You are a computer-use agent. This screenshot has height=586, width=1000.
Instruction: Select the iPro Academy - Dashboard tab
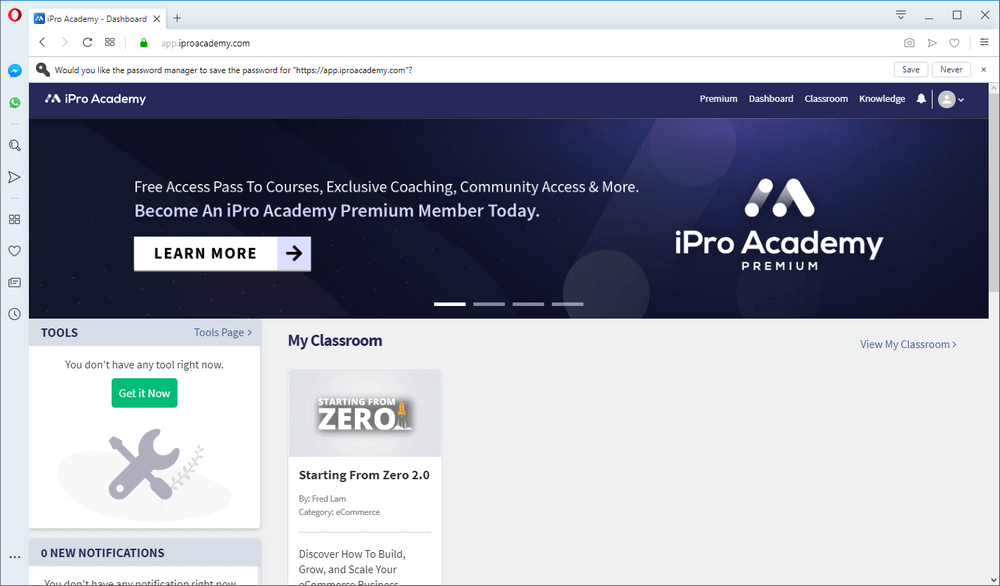click(96, 18)
